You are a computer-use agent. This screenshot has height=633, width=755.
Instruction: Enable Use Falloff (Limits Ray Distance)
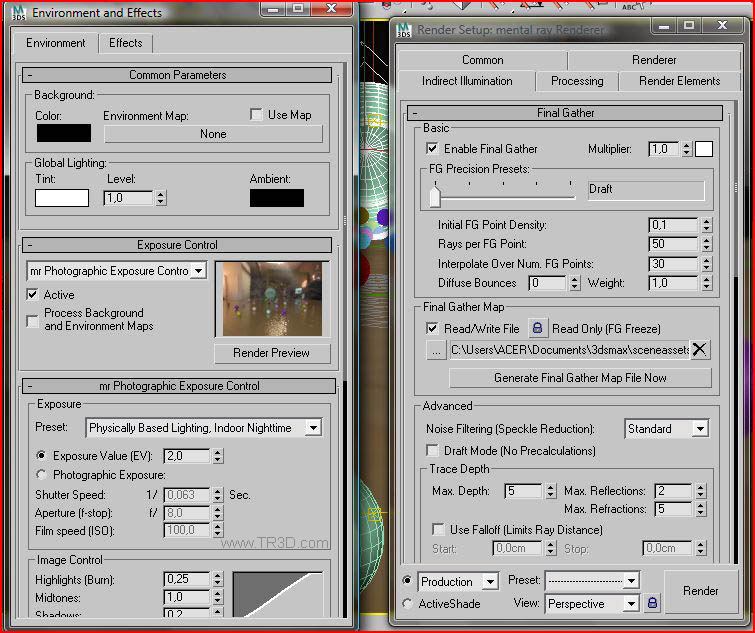click(x=438, y=530)
